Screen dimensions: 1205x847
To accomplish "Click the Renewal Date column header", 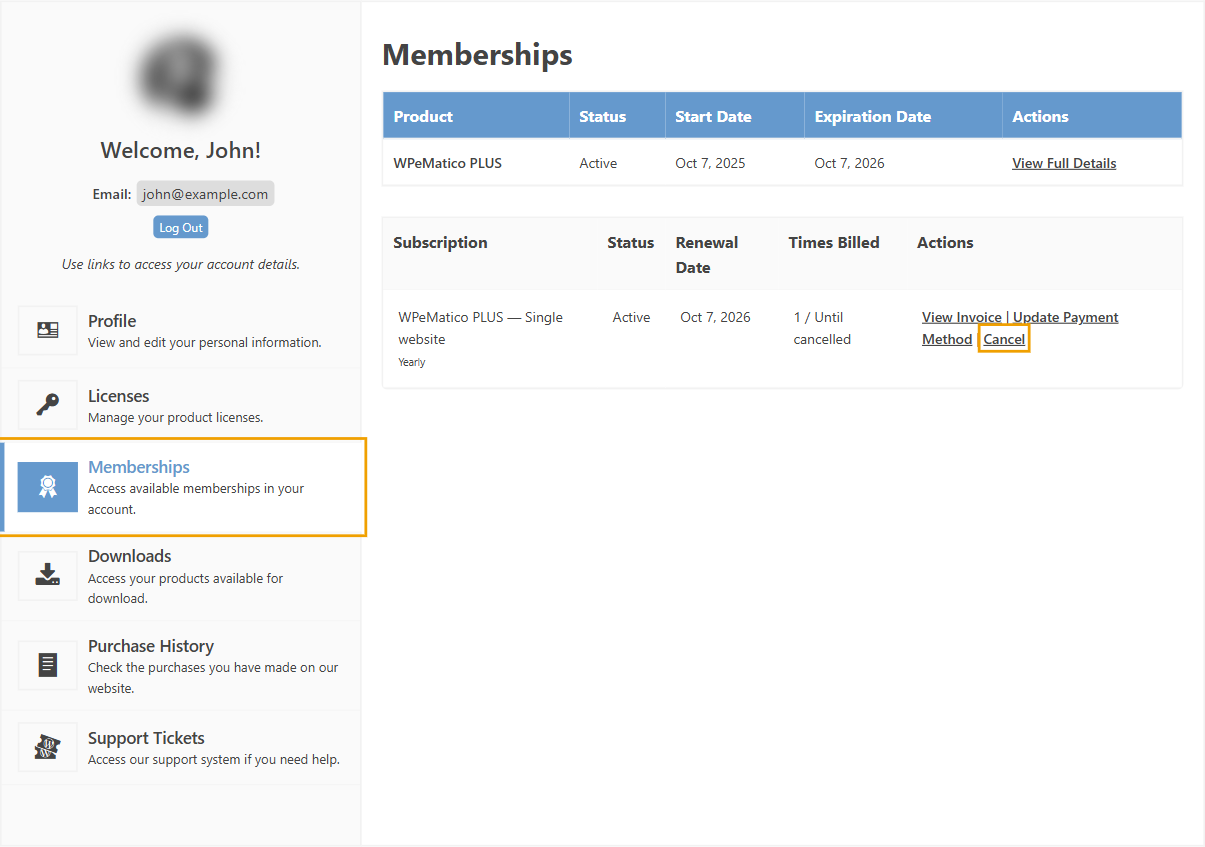I will point(707,255).
